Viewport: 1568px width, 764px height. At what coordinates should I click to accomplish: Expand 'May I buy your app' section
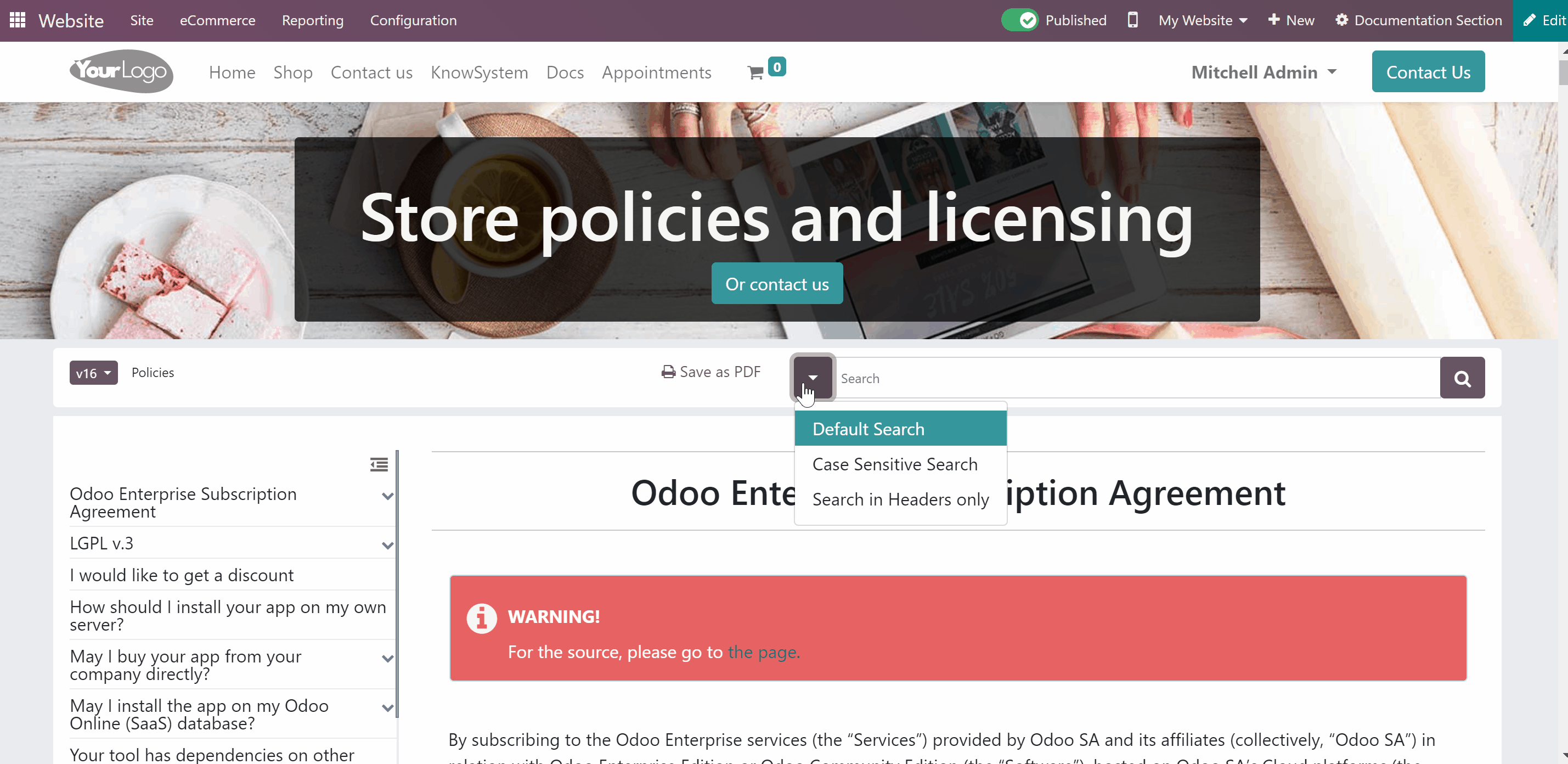[x=387, y=659]
